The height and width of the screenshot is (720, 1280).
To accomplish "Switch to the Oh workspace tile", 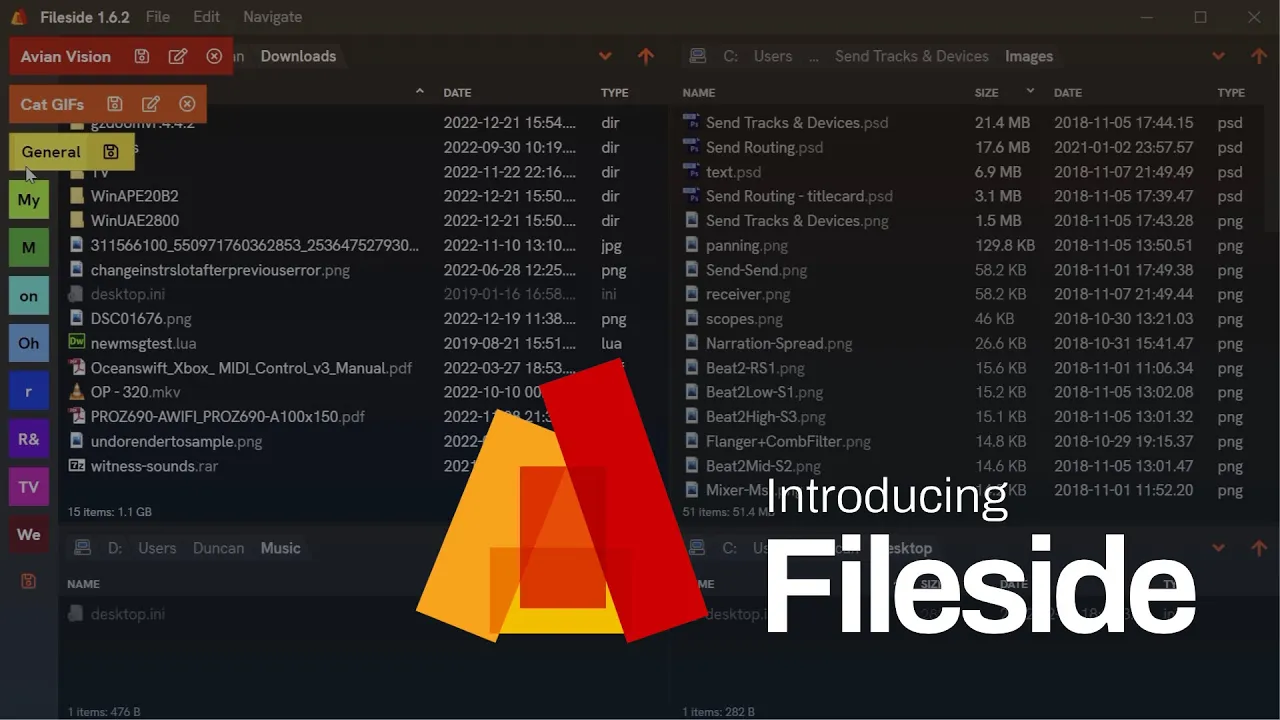I will click(29, 343).
